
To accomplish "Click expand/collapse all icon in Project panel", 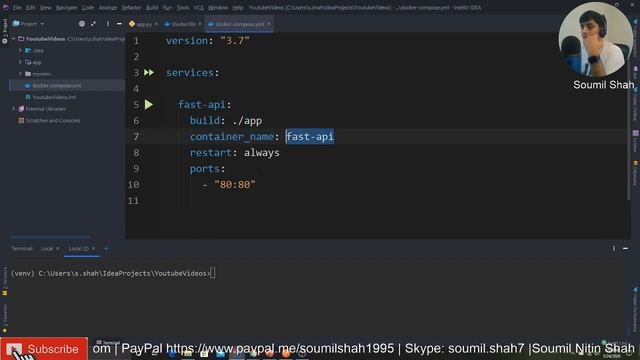I will click(x=93, y=24).
